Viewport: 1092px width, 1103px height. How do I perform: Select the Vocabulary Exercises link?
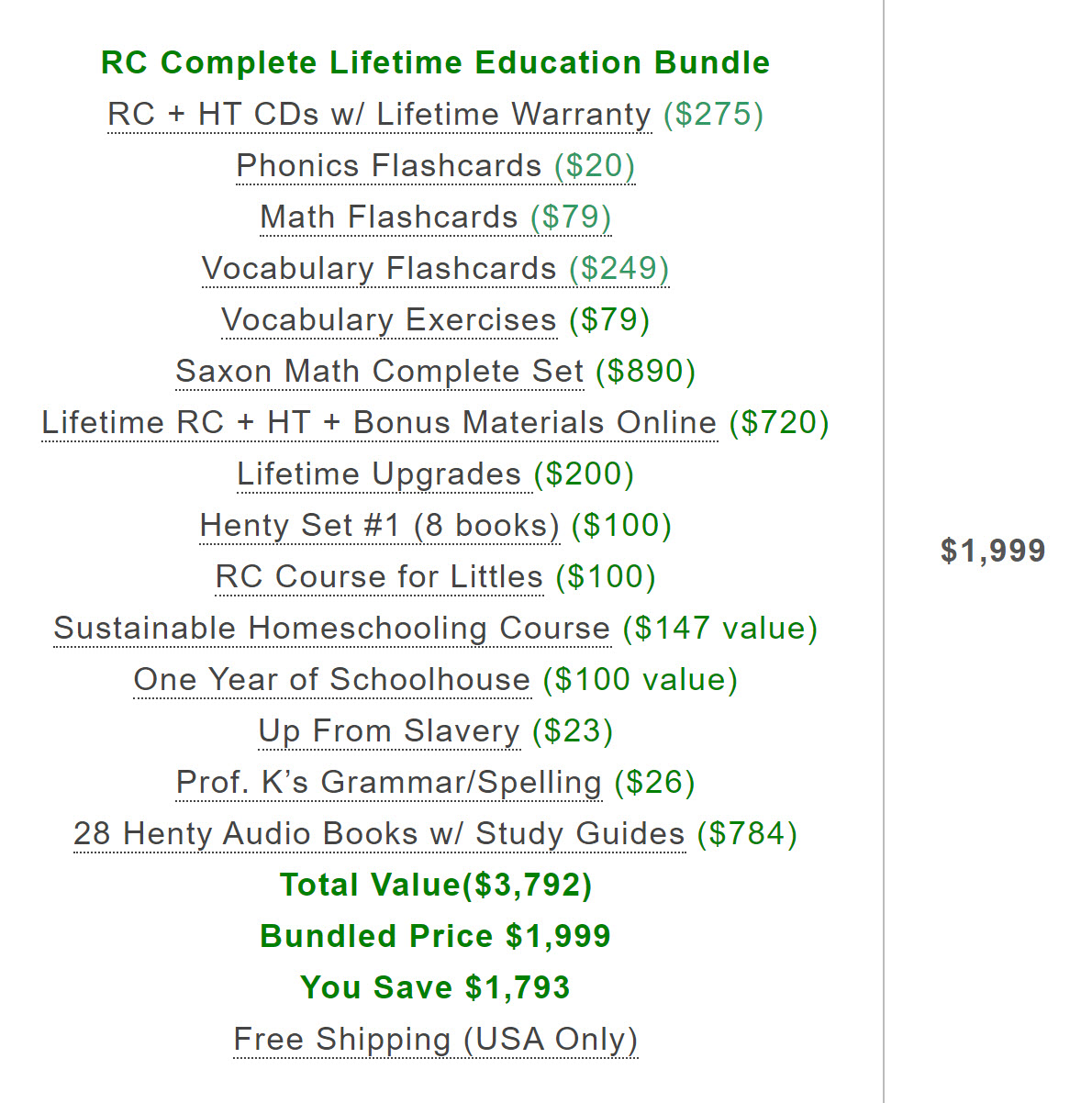[x=389, y=319]
